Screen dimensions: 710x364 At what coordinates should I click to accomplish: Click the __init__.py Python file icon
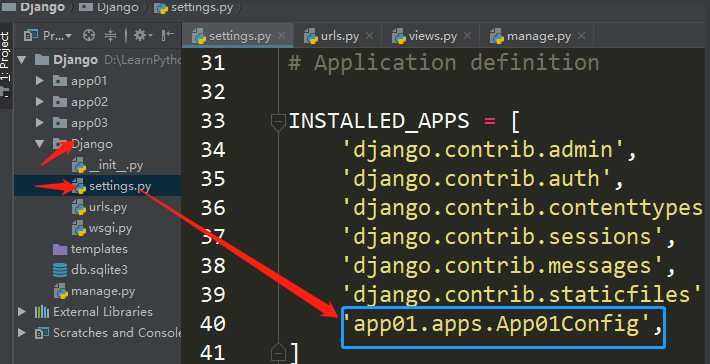[79, 165]
